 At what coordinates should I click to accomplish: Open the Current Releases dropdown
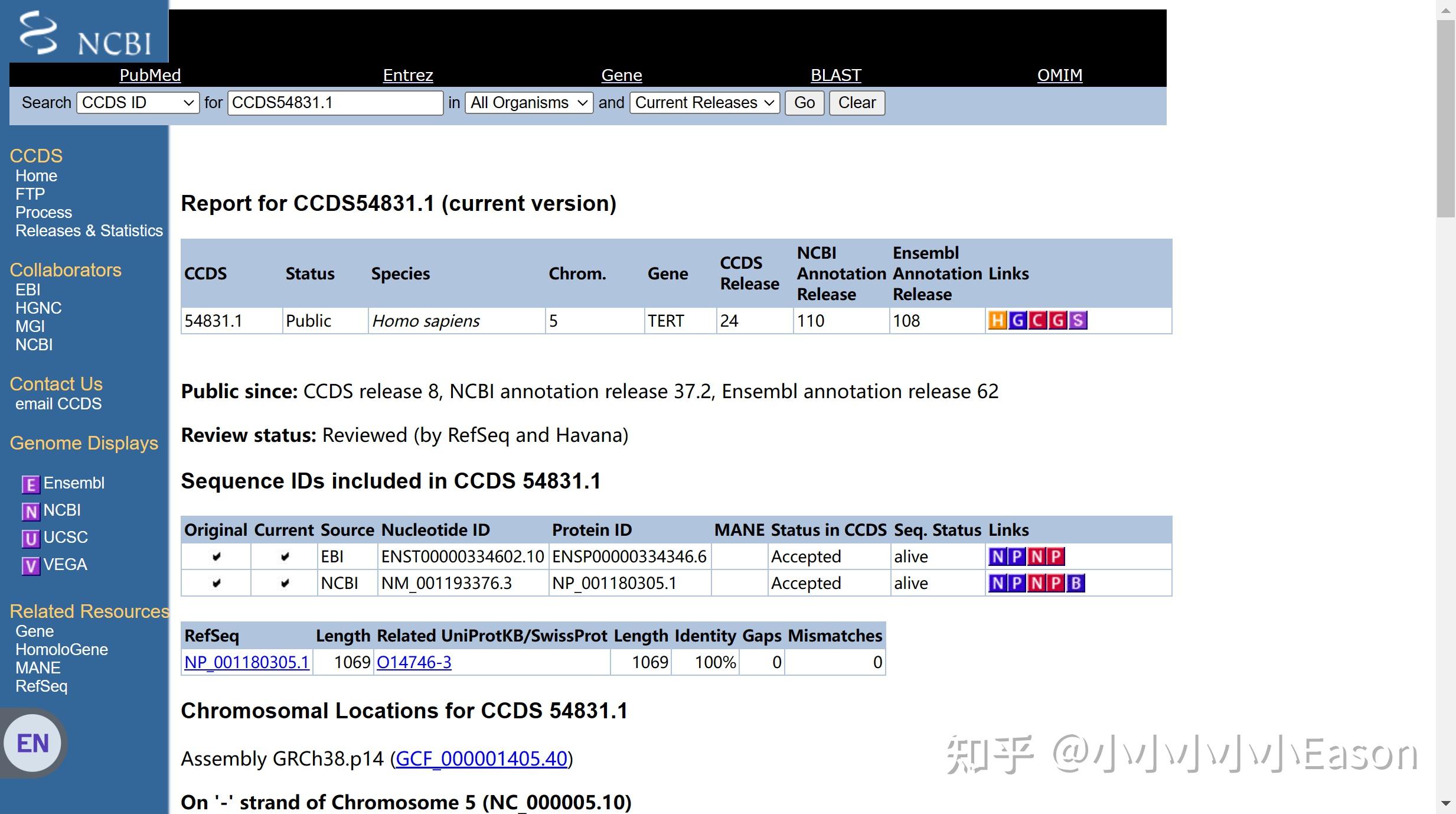pos(704,103)
